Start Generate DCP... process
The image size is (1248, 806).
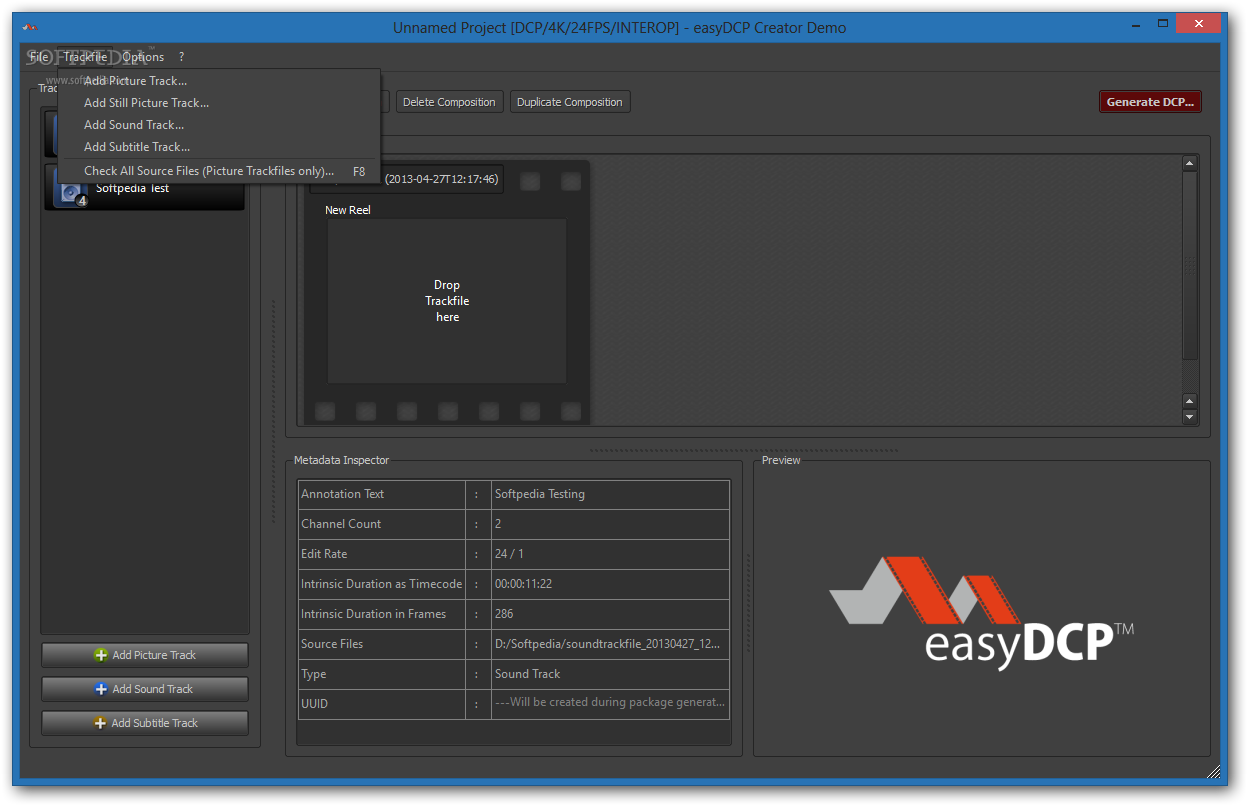pos(1150,102)
